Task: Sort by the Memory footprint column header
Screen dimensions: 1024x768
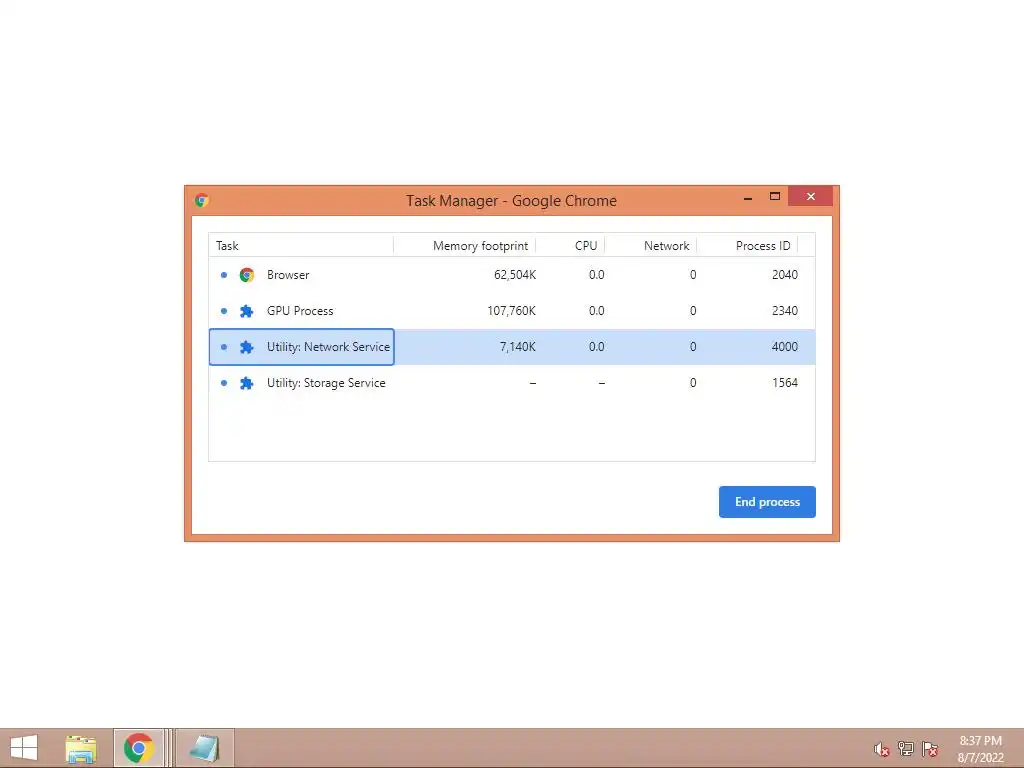Action: [465, 246]
